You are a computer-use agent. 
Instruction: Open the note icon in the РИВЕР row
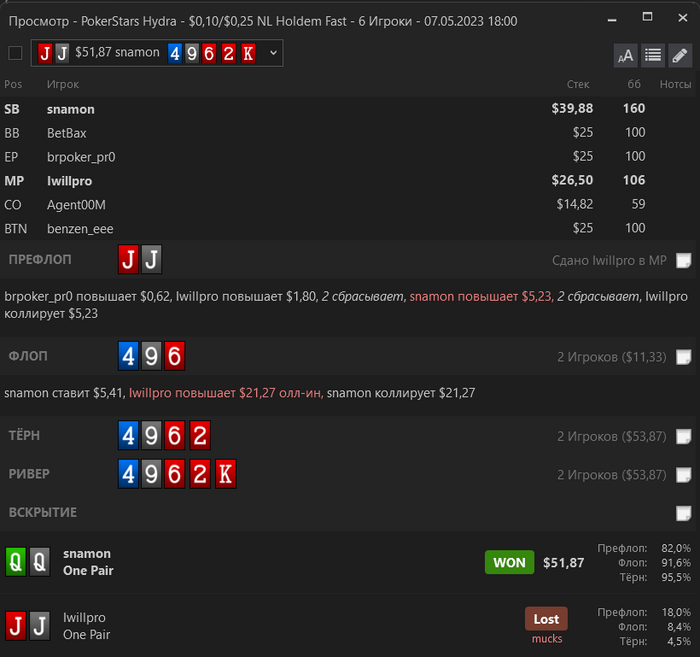[683, 474]
